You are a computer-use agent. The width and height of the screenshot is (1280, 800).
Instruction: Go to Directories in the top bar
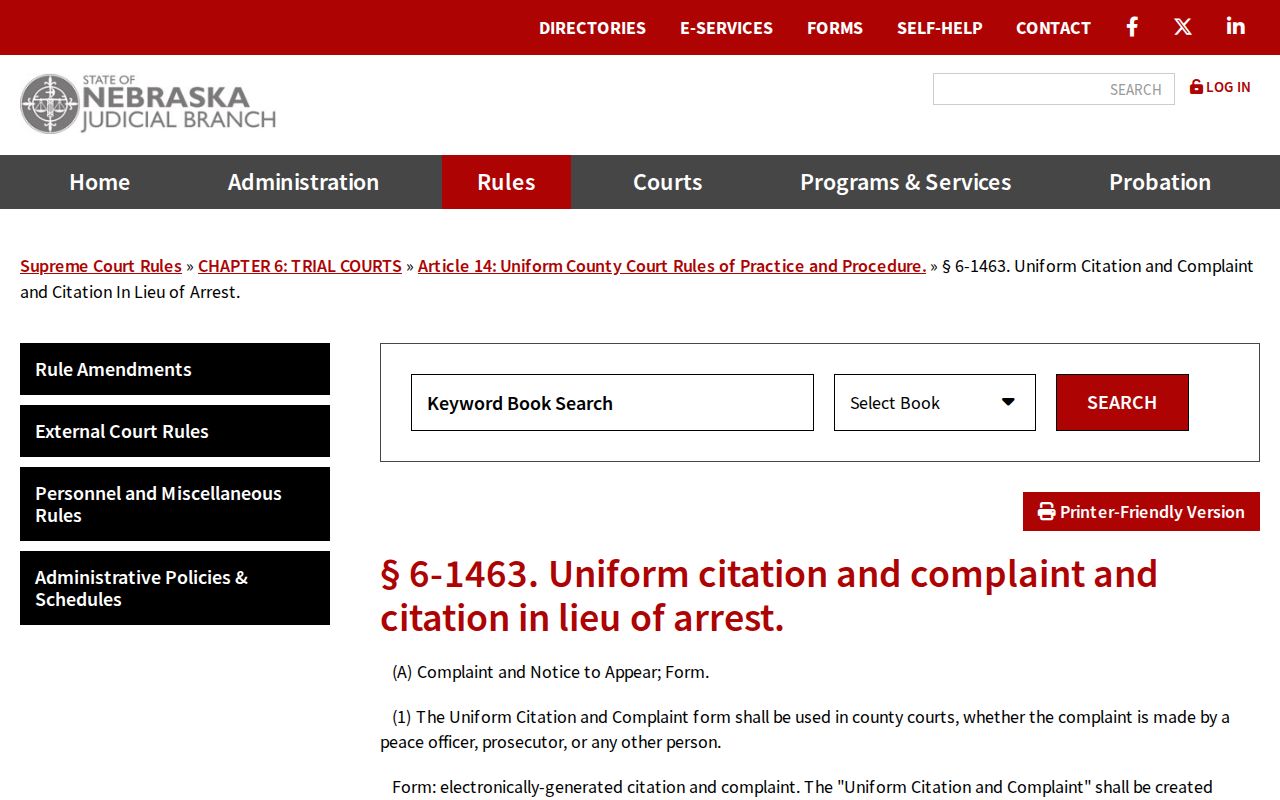click(592, 28)
